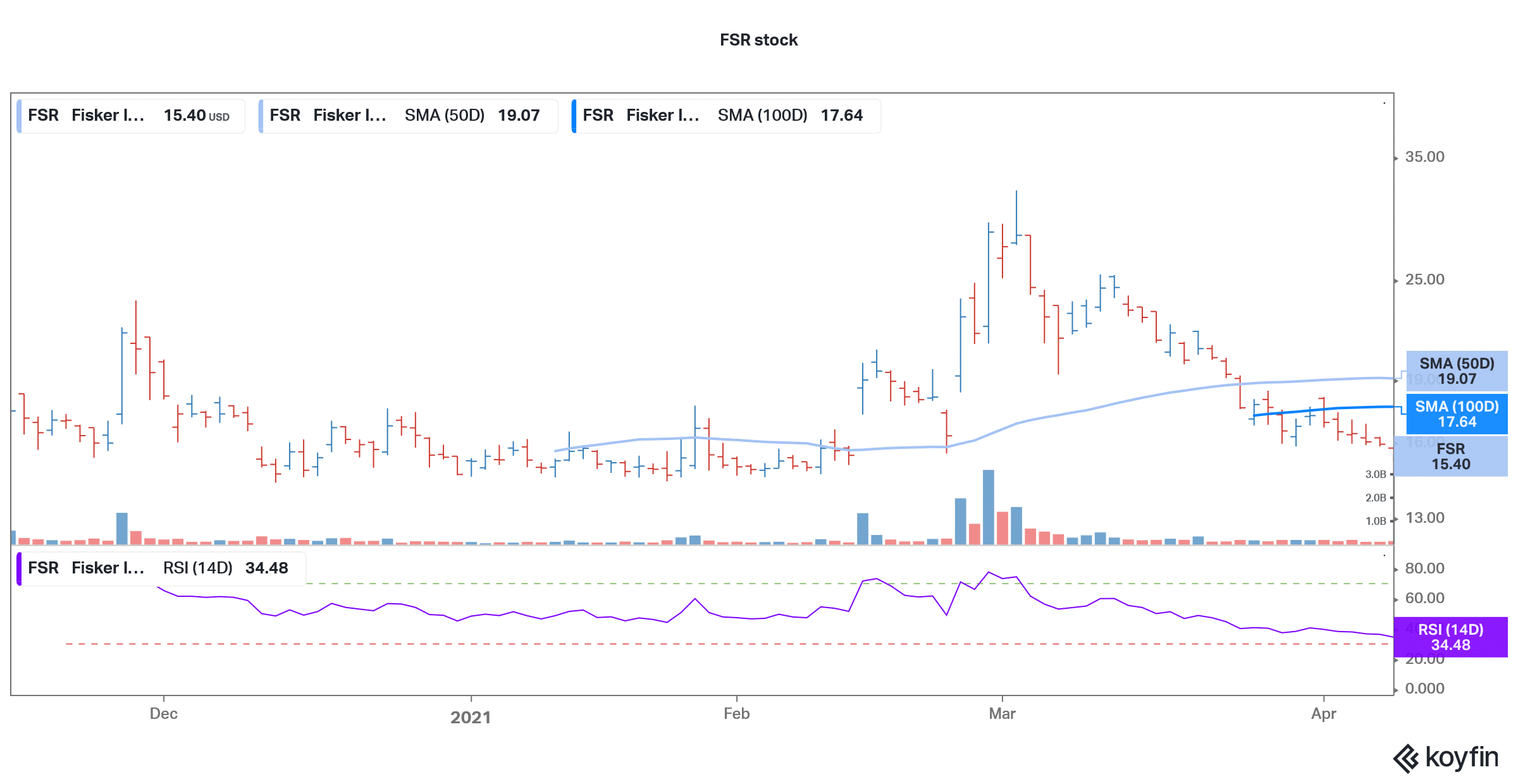Click the bright blue SMA (100D) legend color bar
Viewport: 1518px width, 784px height.
[574, 116]
